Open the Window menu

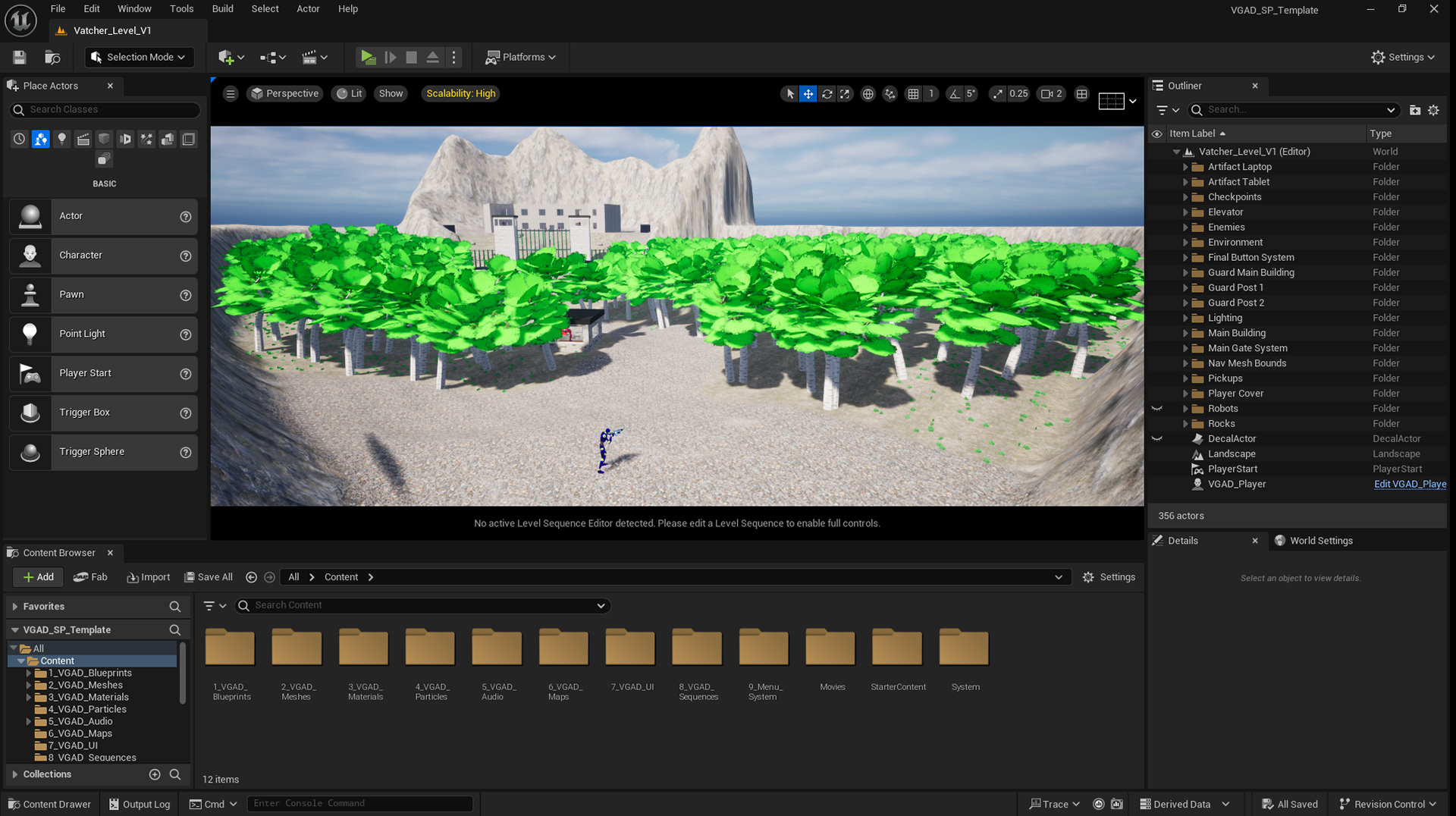click(134, 9)
